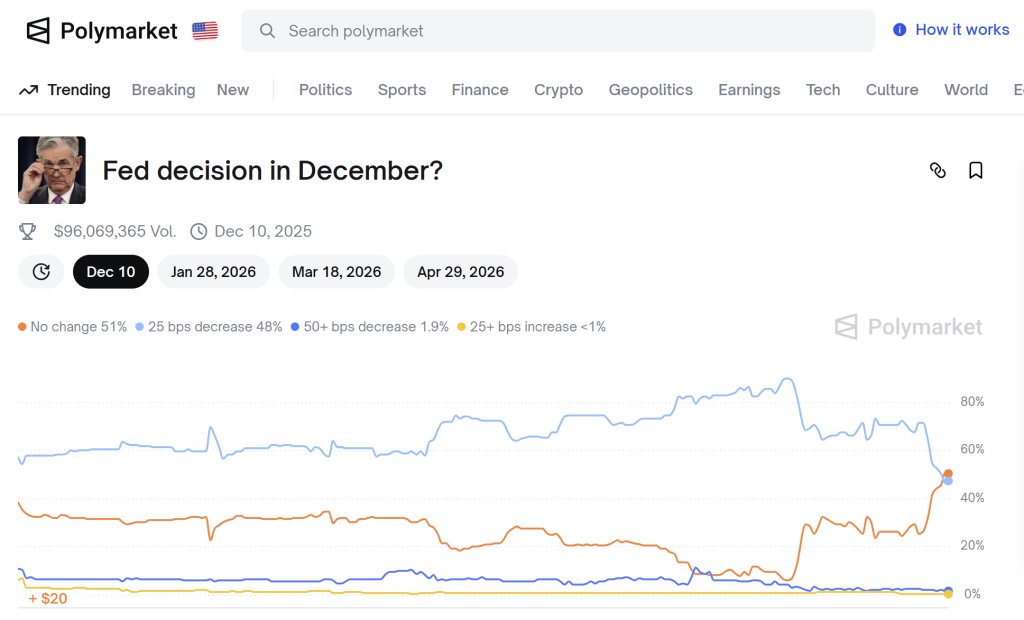Open the Breaking tab
1024x620 pixels.
163,90
